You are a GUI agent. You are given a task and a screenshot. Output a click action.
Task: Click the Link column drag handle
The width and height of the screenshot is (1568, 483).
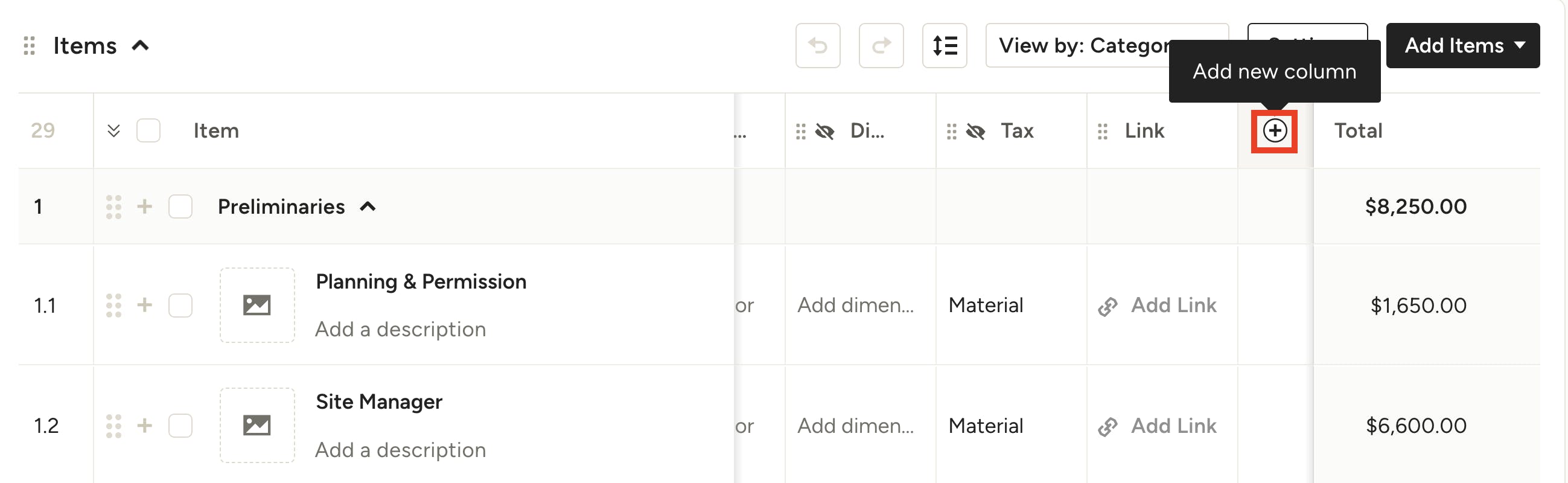click(x=1101, y=131)
